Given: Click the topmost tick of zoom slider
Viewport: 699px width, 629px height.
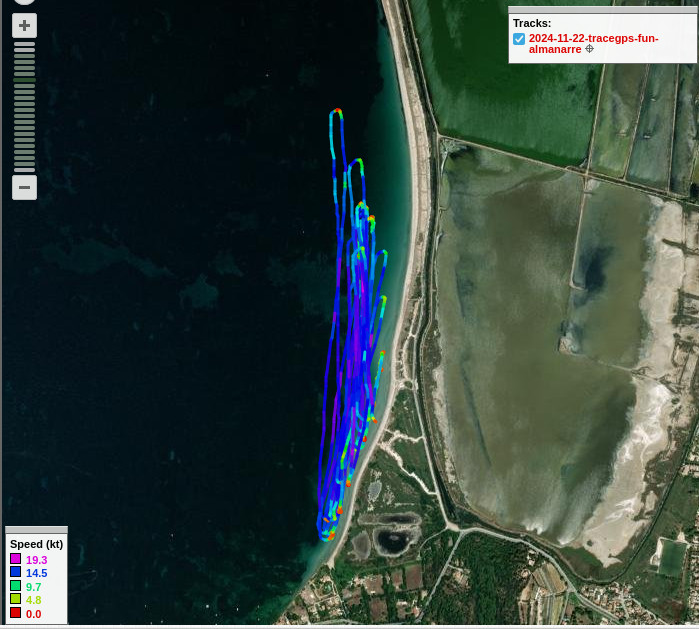Looking at the screenshot, I should [x=24, y=45].
